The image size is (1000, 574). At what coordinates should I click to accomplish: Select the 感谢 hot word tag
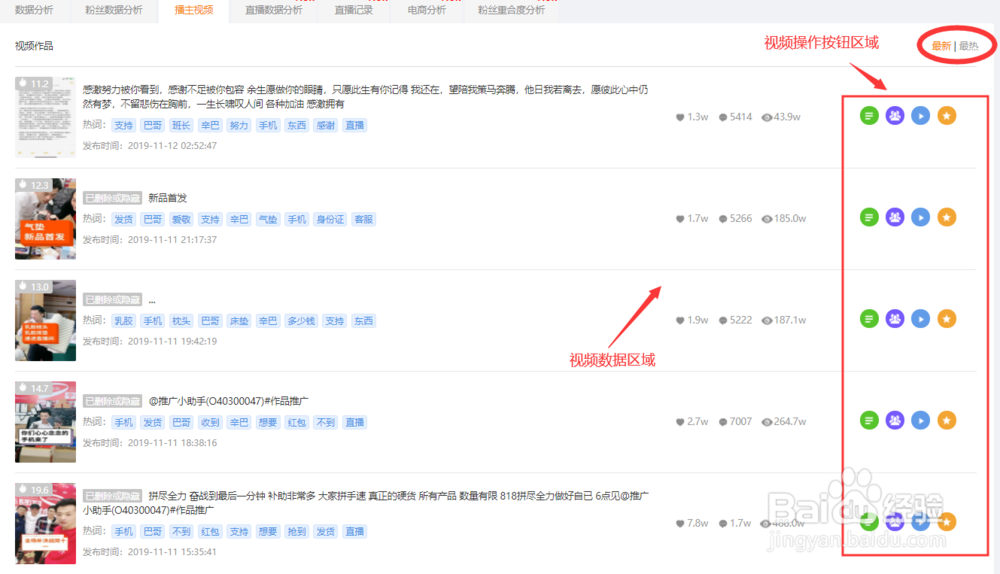point(325,125)
